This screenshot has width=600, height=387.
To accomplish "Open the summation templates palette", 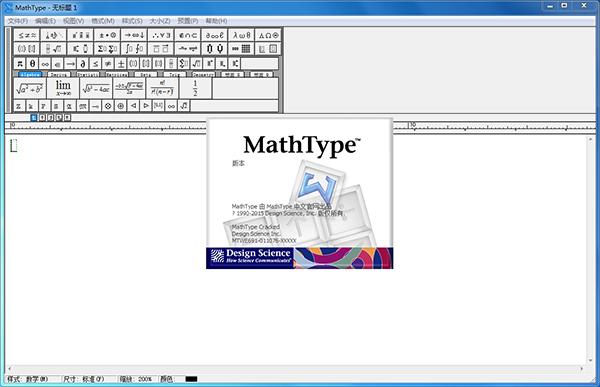I will click(x=107, y=49).
